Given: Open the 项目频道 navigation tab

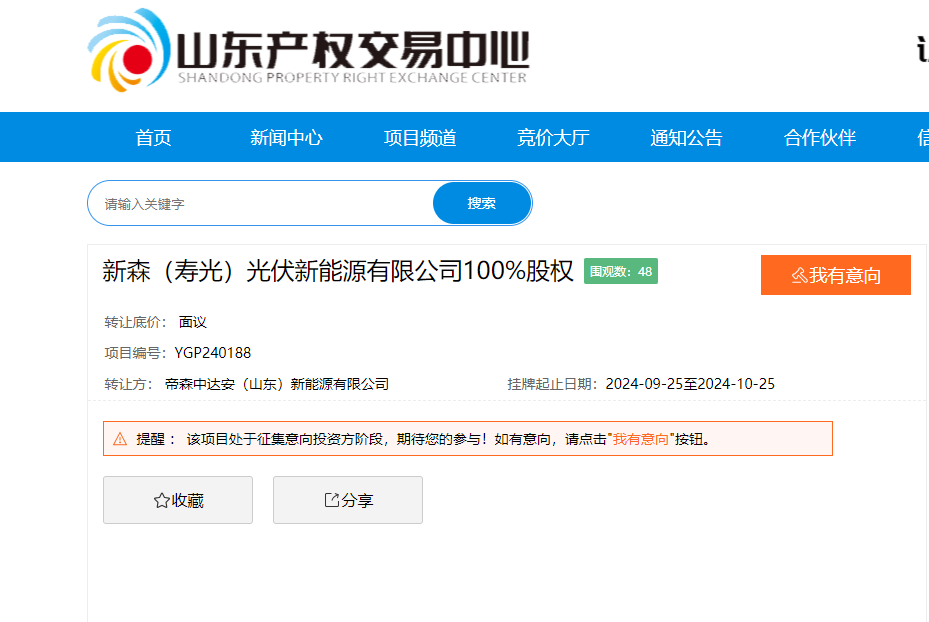Looking at the screenshot, I should 420,138.
